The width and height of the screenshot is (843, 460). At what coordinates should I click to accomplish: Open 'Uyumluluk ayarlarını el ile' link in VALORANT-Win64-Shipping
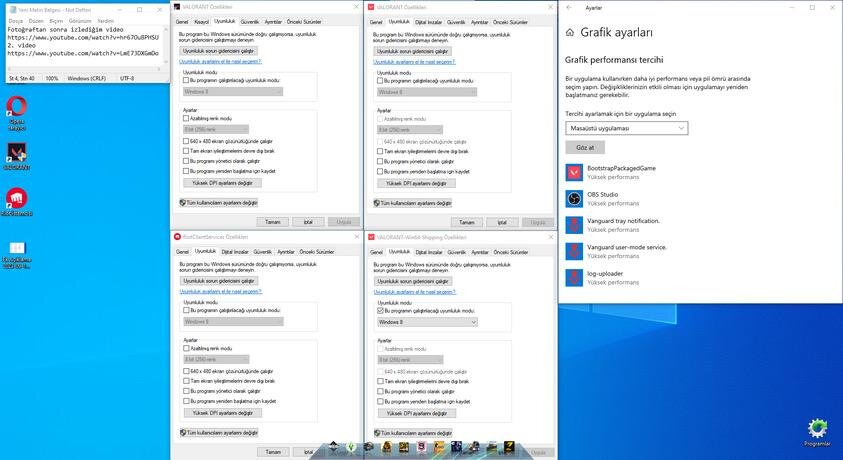pyautogui.click(x=415, y=292)
